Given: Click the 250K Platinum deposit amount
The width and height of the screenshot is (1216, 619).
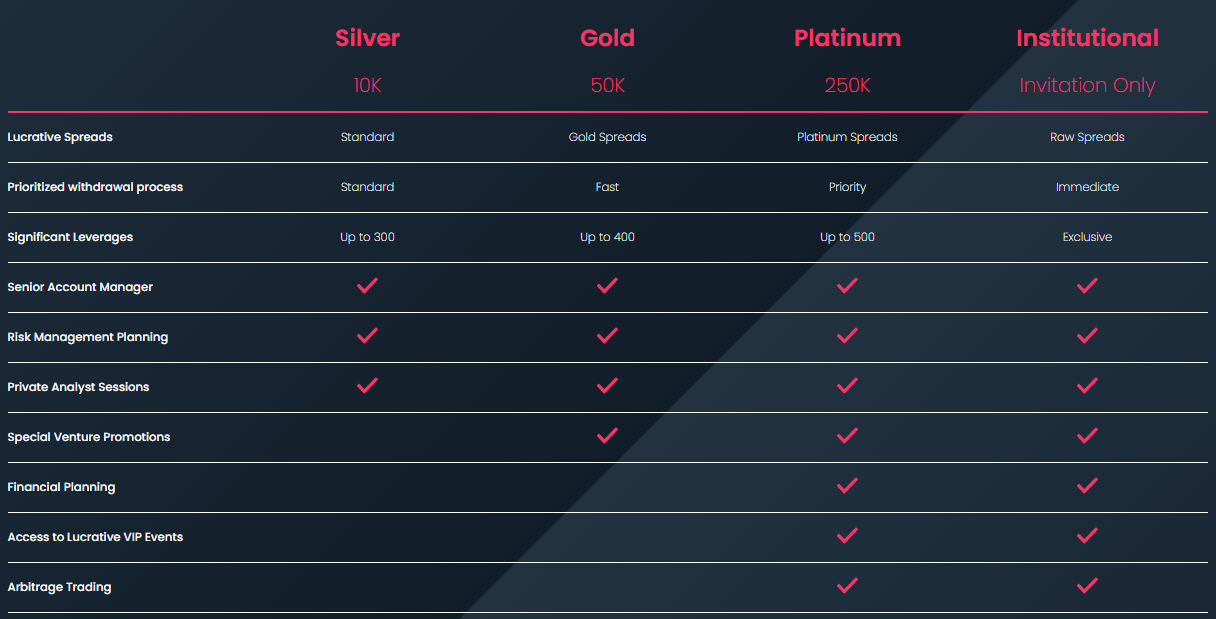Looking at the screenshot, I should pyautogui.click(x=847, y=86).
